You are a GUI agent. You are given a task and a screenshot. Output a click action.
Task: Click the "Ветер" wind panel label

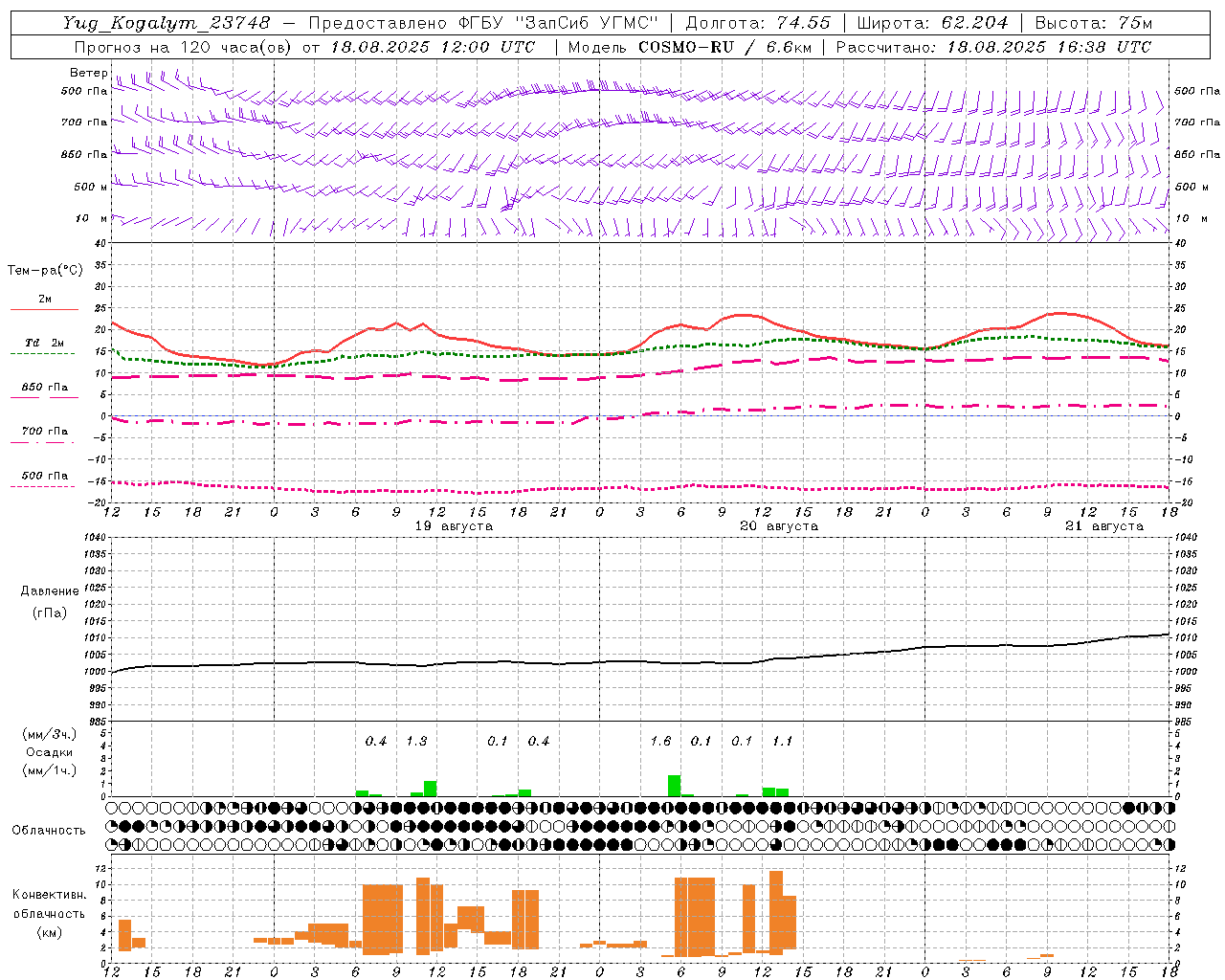coord(88,73)
